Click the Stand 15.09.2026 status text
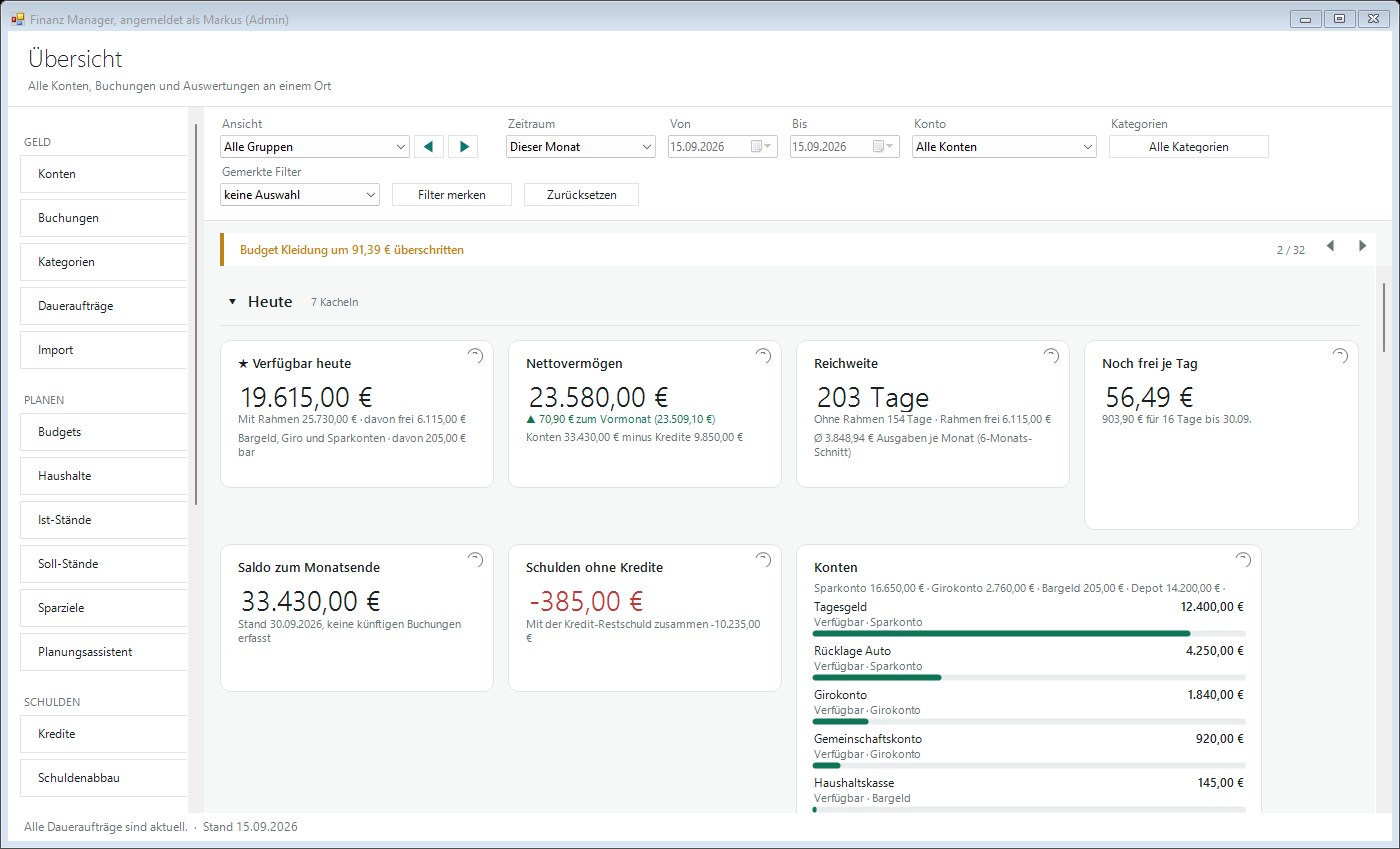 tap(250, 827)
